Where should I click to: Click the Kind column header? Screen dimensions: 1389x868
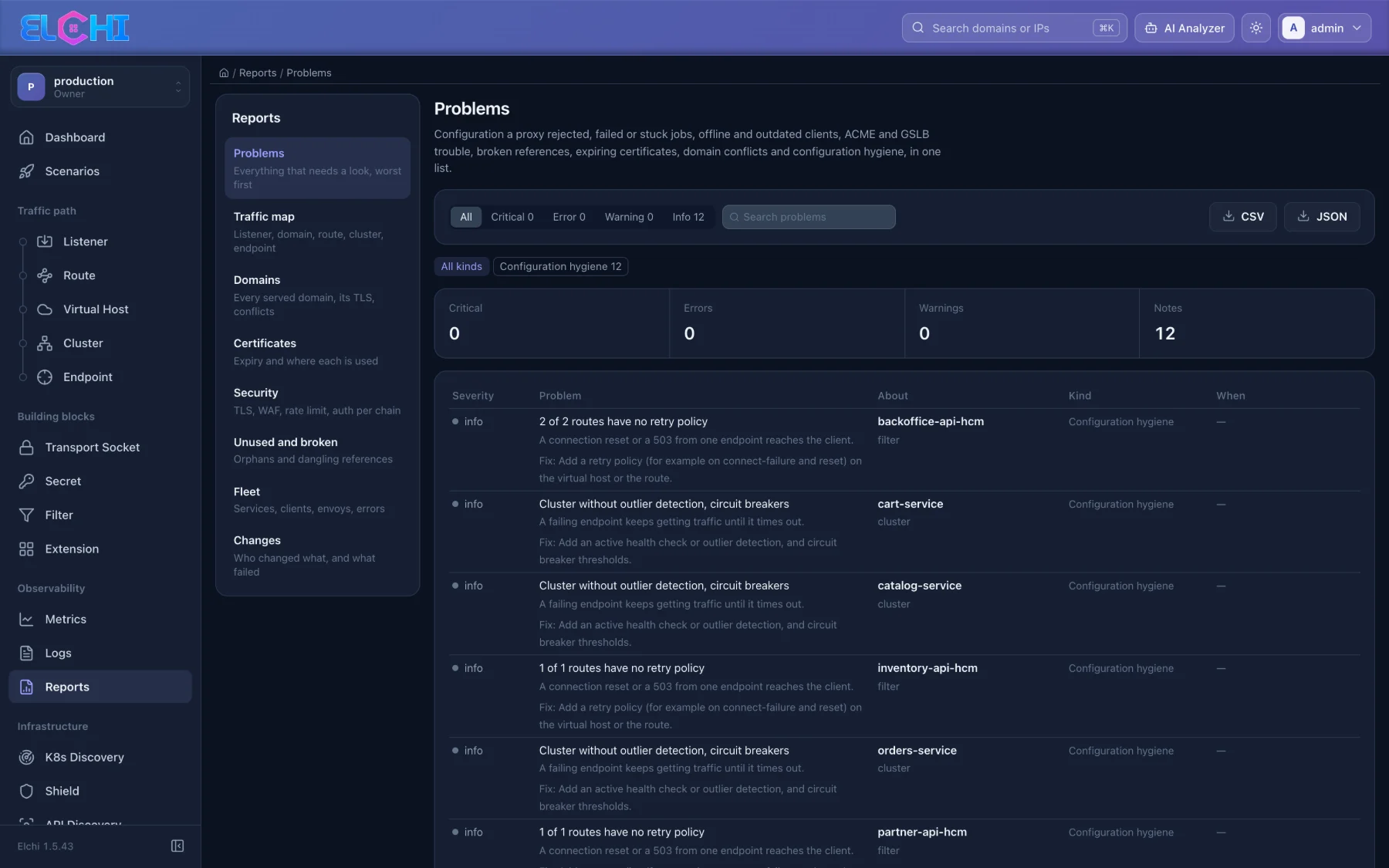click(1080, 396)
